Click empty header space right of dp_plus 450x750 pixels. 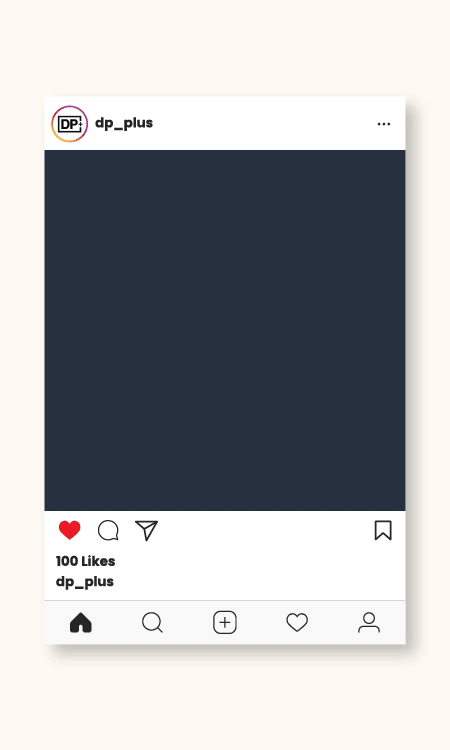(x=263, y=123)
